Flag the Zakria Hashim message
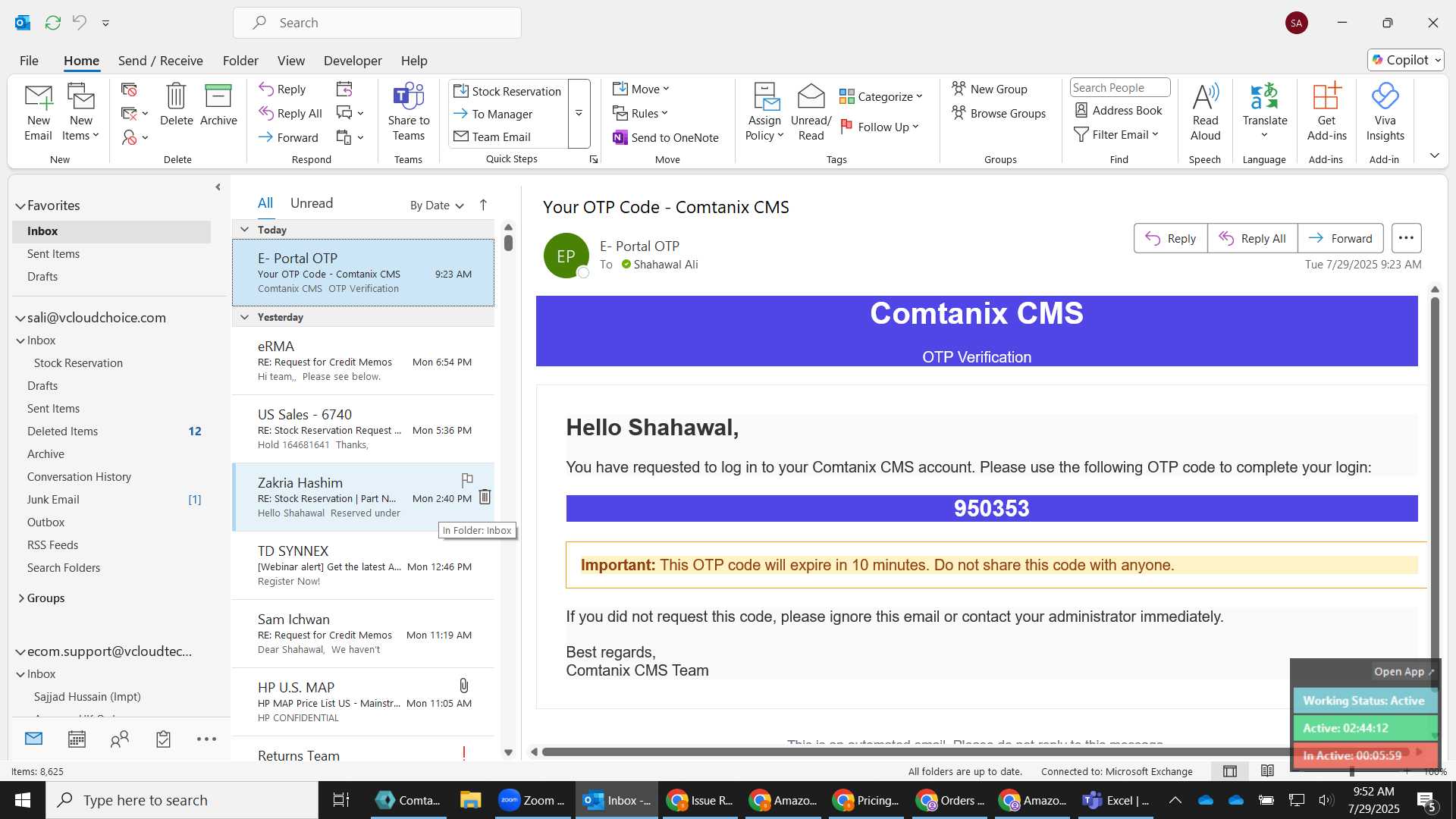 click(467, 480)
